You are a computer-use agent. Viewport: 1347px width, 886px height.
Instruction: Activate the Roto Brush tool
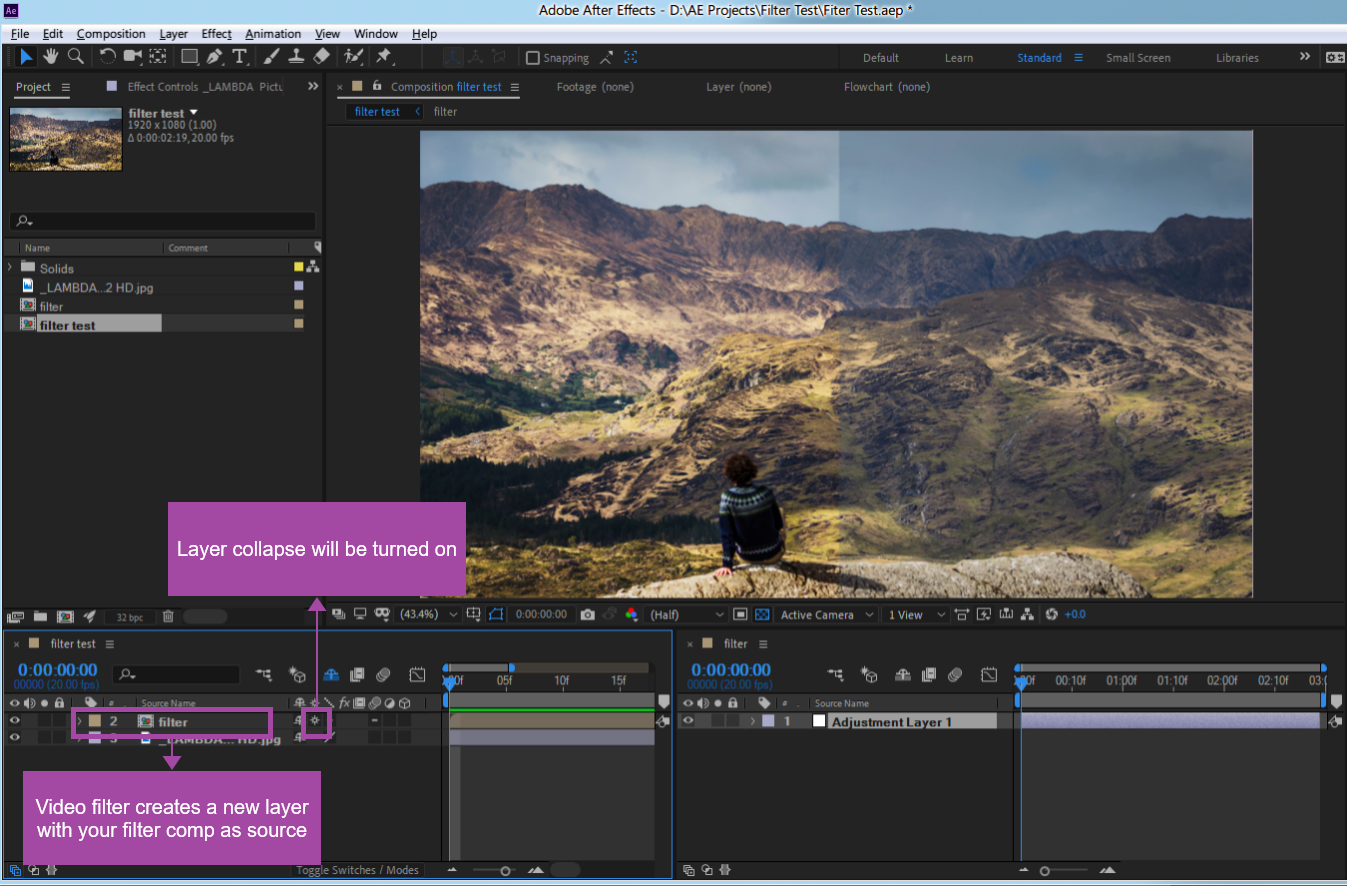click(353, 57)
